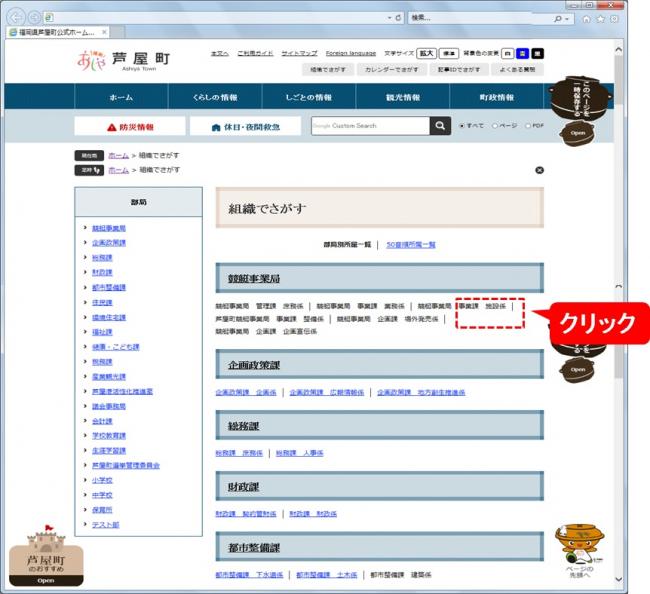Open the ご利用ガイド link
The height and width of the screenshot is (594, 650).
(x=255, y=53)
